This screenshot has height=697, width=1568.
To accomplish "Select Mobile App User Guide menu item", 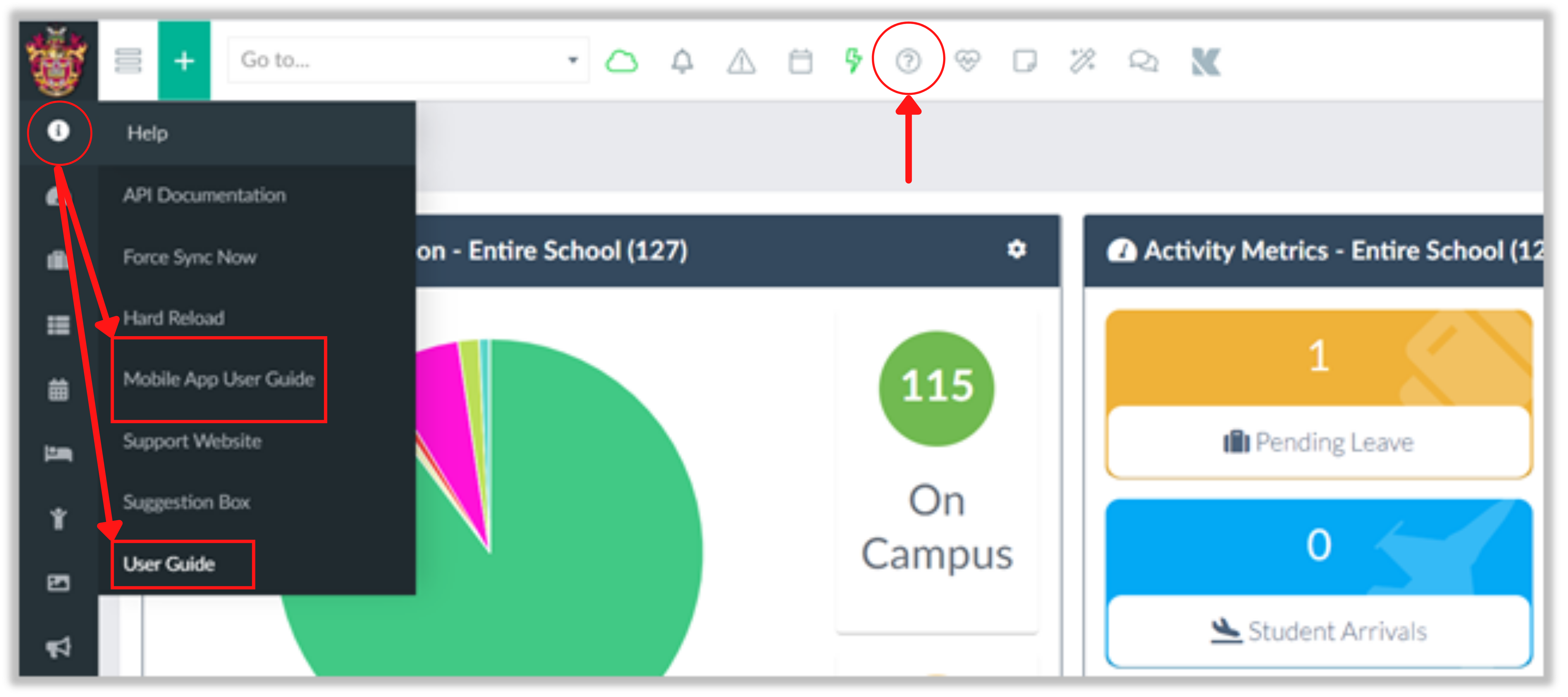I will (219, 379).
